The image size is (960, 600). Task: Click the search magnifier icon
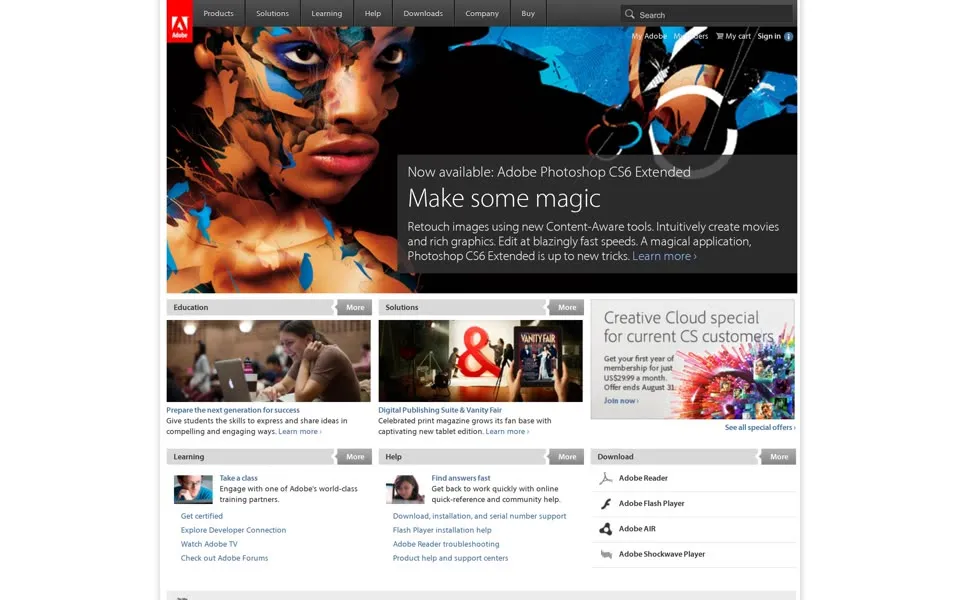click(x=629, y=13)
